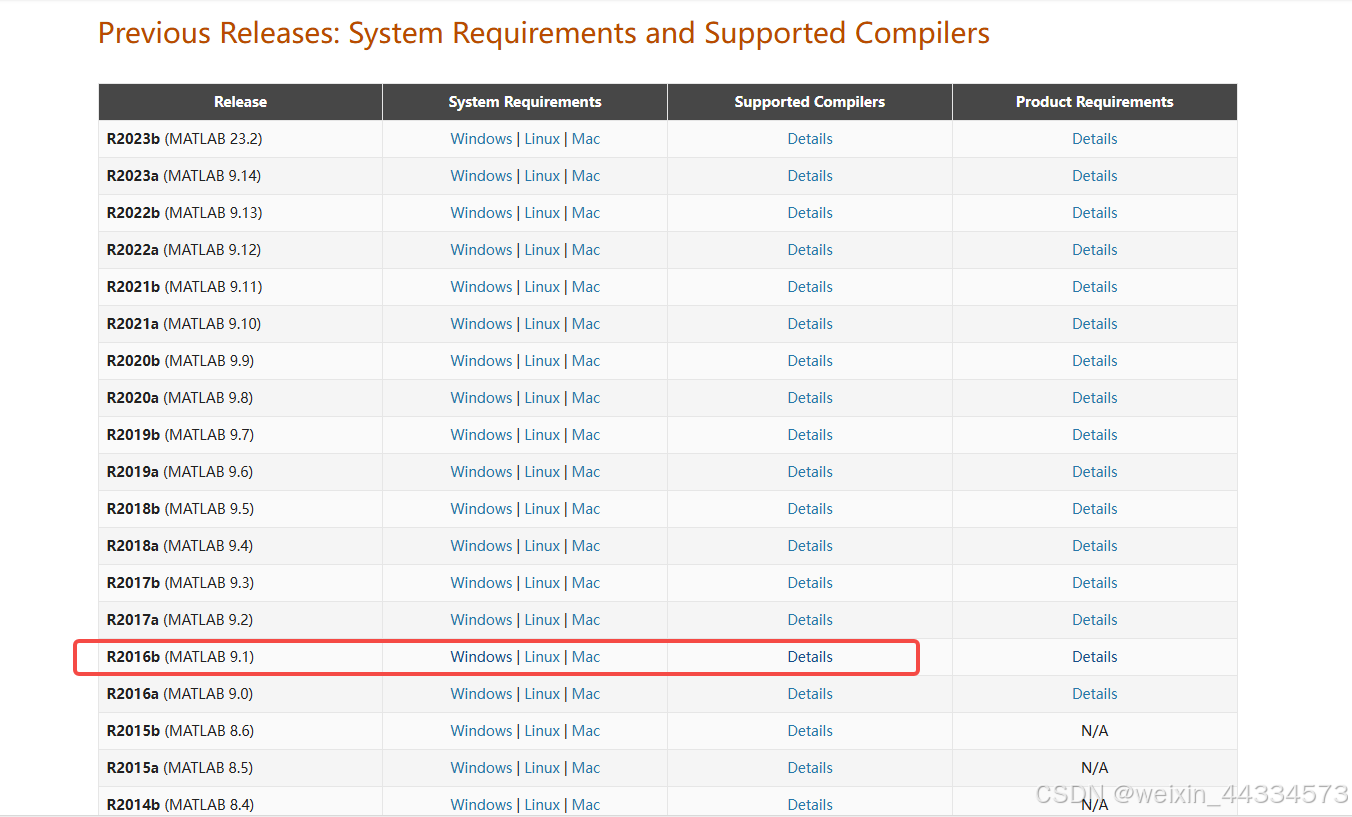Select N/A product requirements for R2015b
Viewport: 1352px width, 817px height.
1095,731
